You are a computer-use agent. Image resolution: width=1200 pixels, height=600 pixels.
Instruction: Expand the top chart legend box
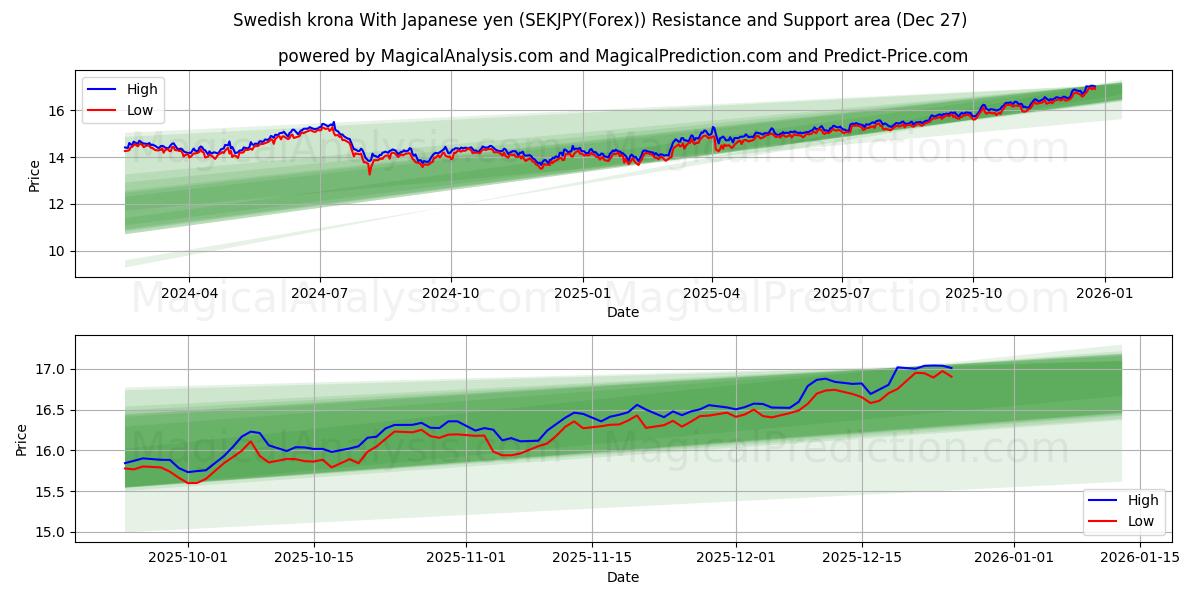125,99
